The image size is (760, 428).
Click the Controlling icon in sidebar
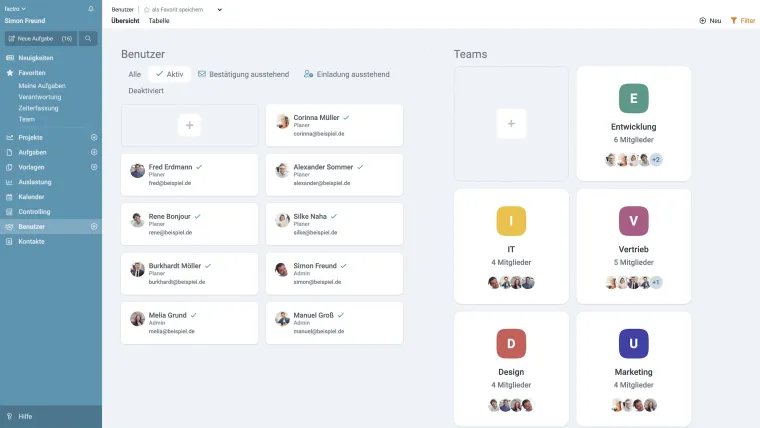pos(10,212)
